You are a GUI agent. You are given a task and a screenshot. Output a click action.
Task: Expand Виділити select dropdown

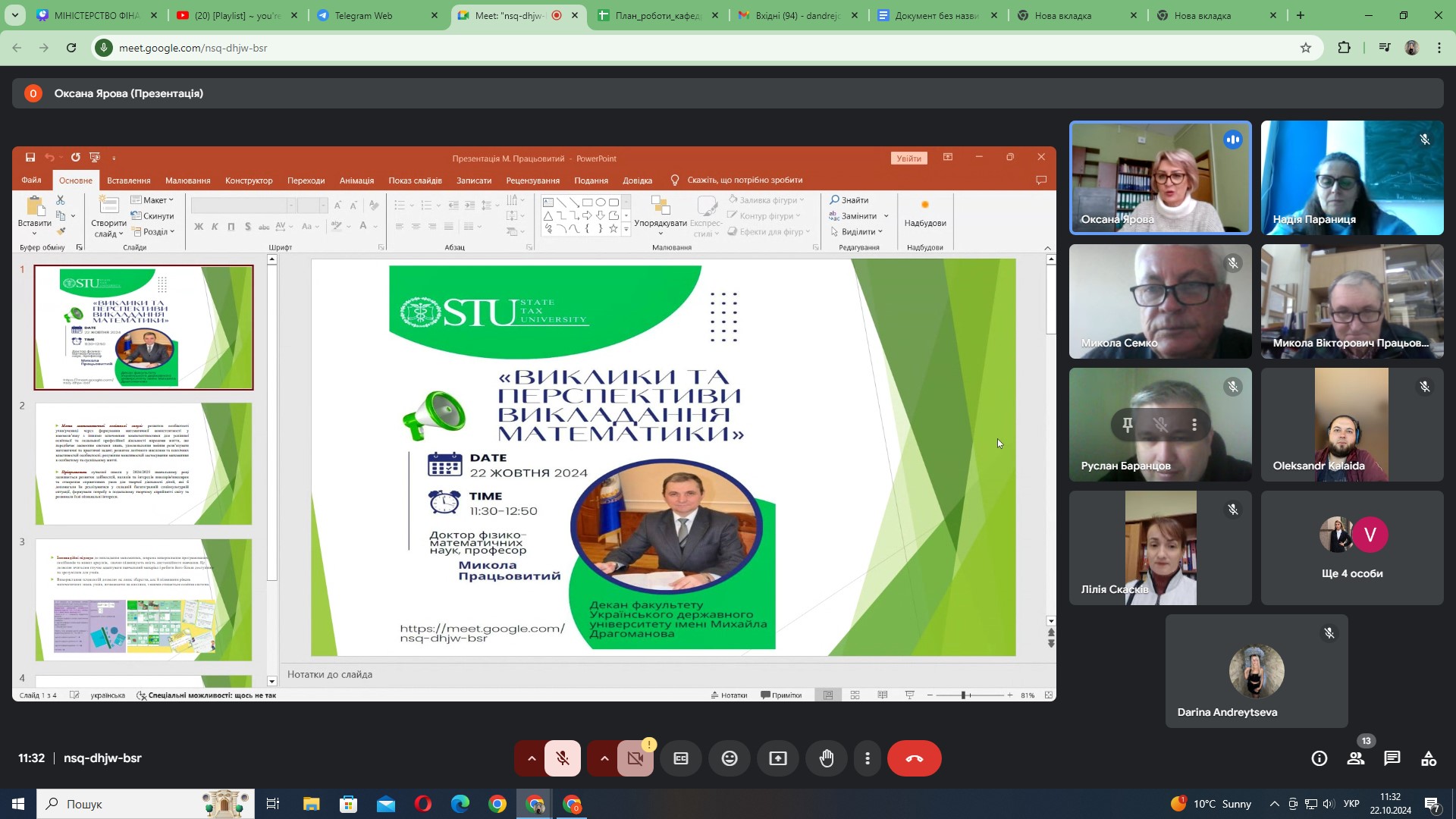(x=857, y=232)
